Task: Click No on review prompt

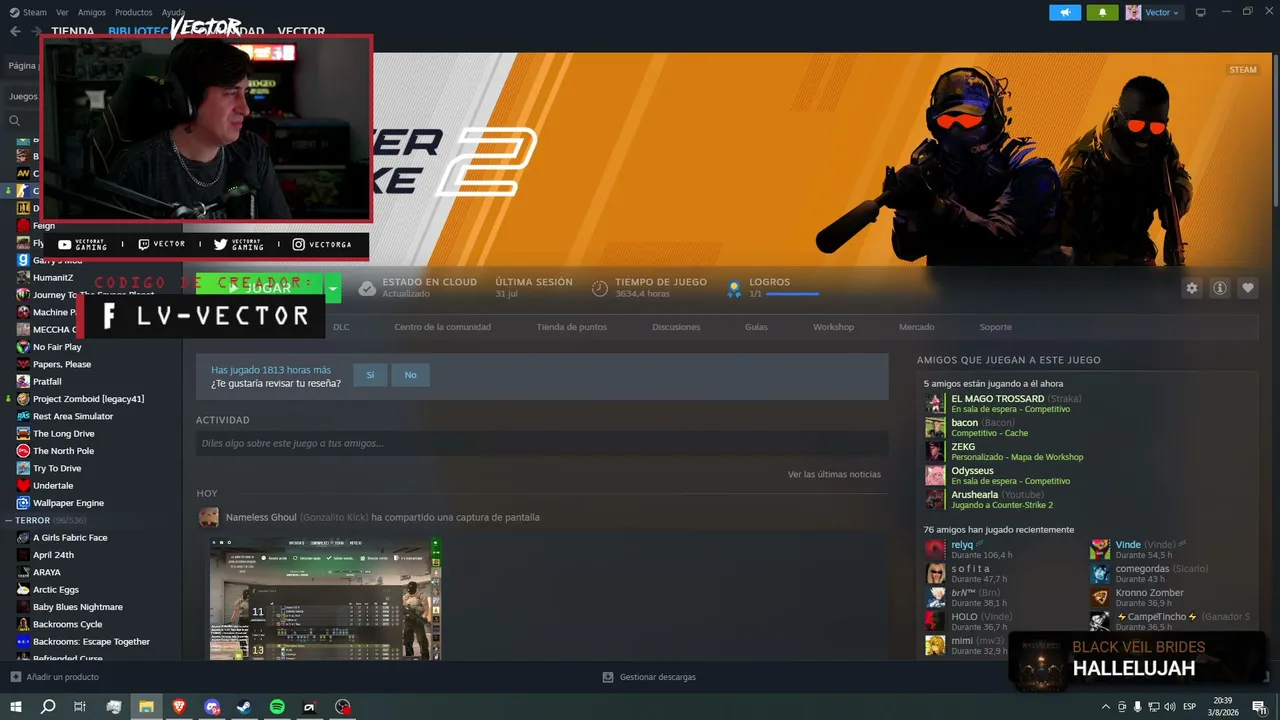Action: (410, 375)
